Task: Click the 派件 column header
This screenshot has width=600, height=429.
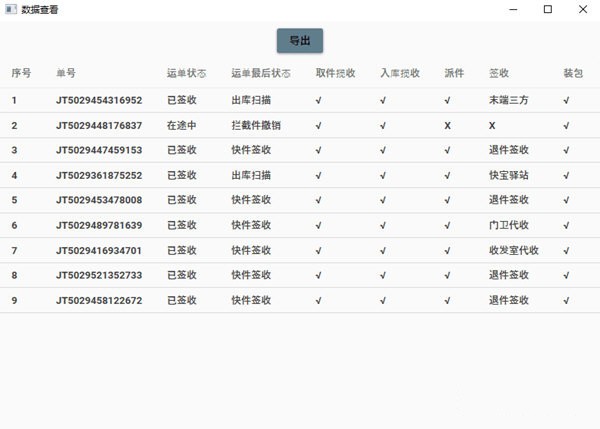Action: coord(454,73)
